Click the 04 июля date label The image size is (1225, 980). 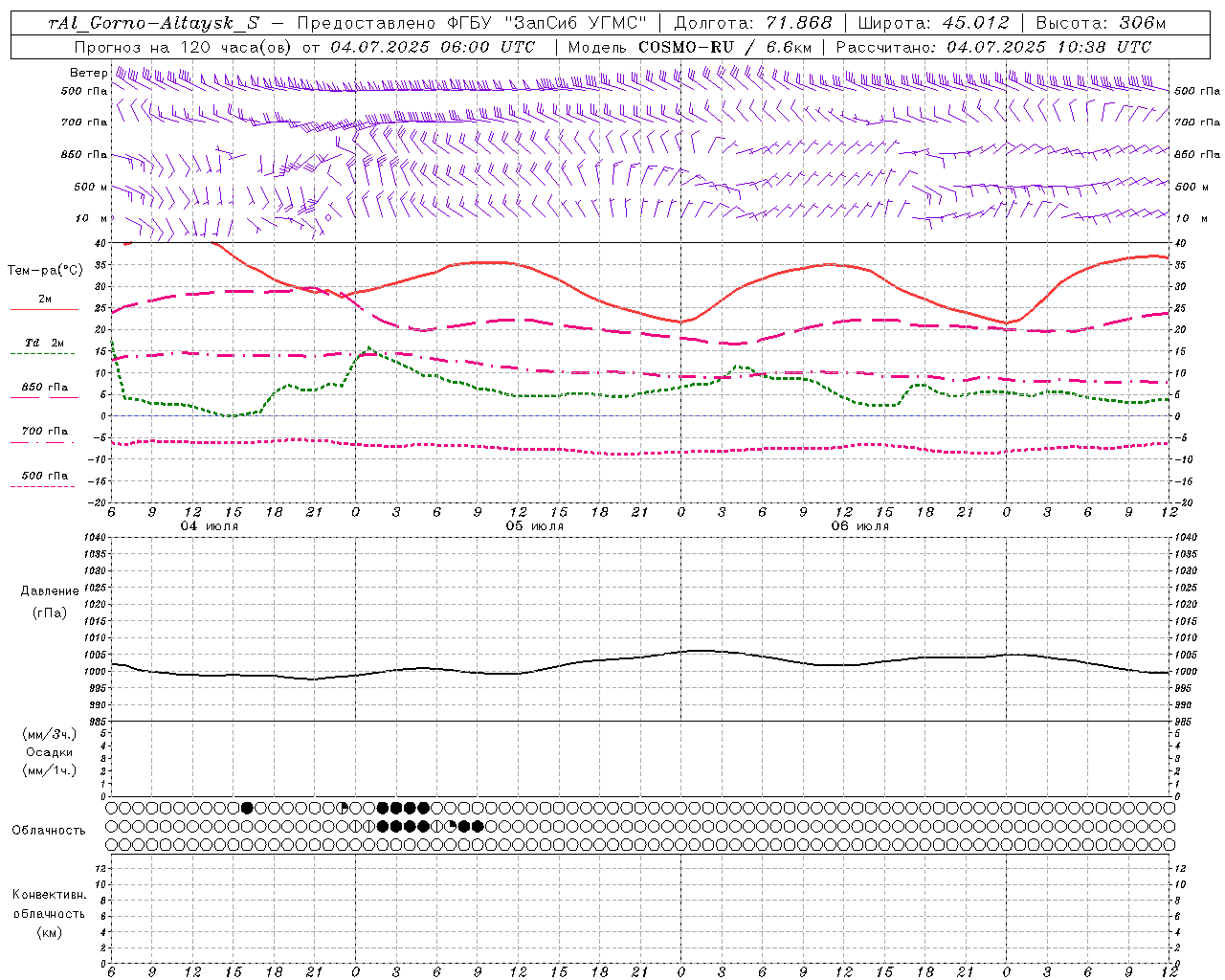209,526
